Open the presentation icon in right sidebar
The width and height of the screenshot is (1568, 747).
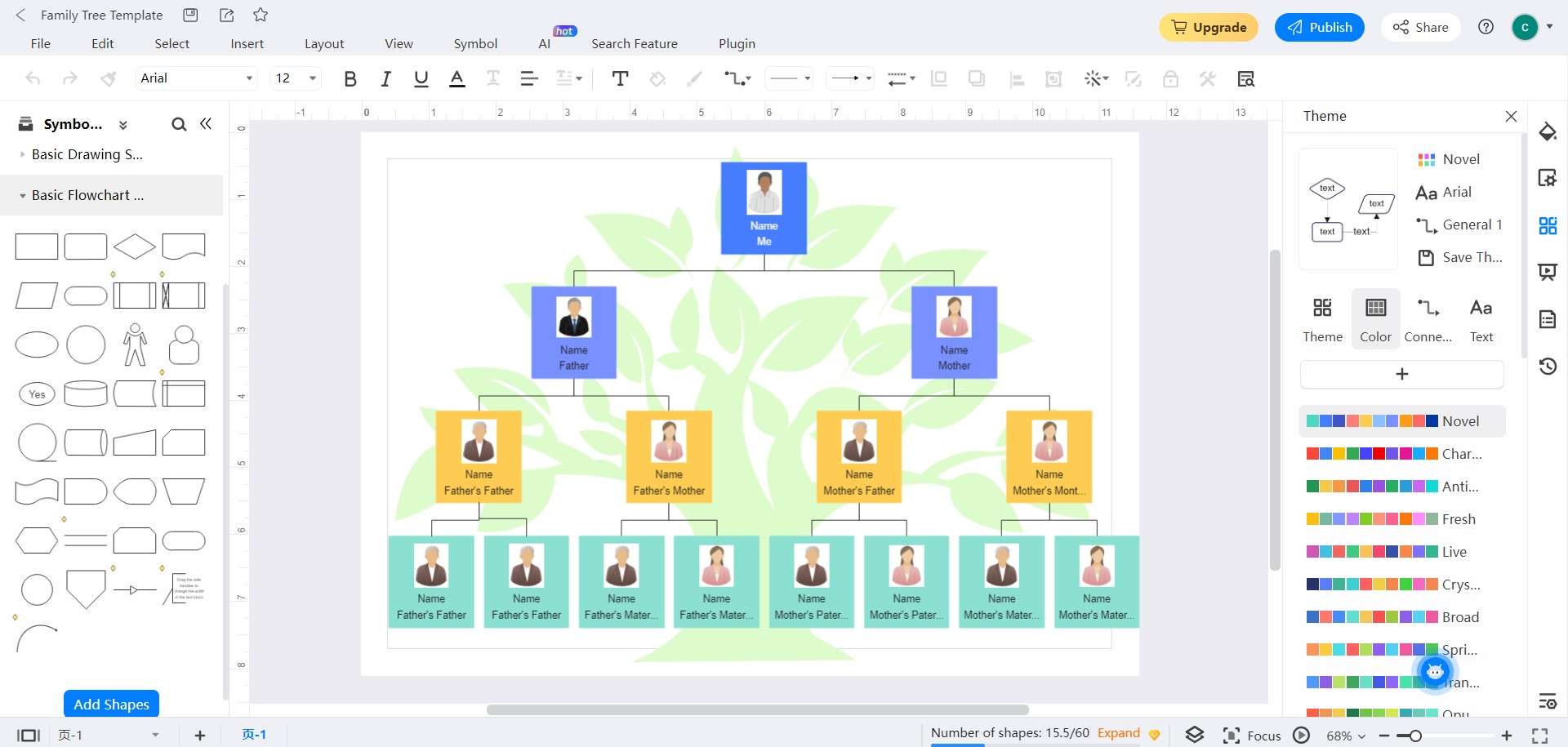point(1548,272)
